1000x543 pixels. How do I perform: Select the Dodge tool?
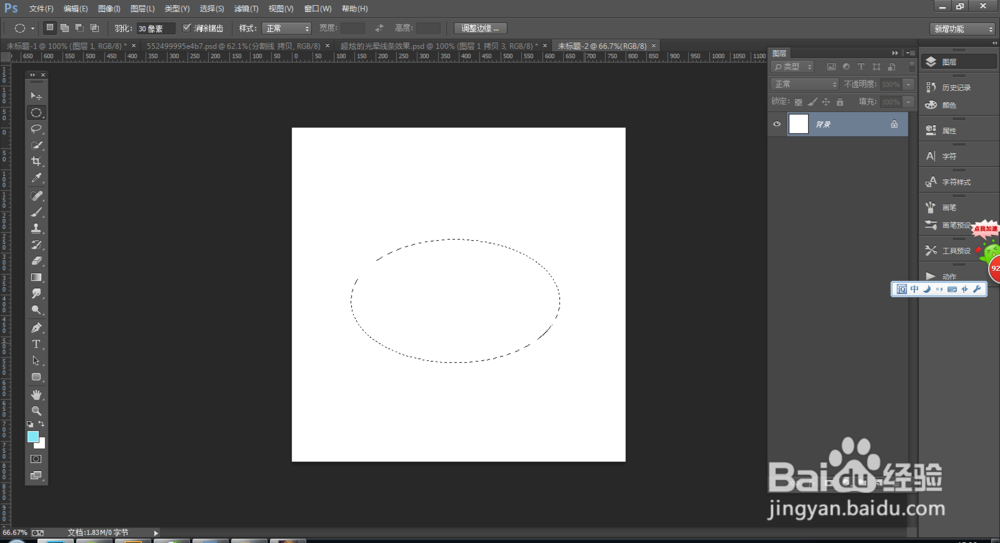[36, 310]
